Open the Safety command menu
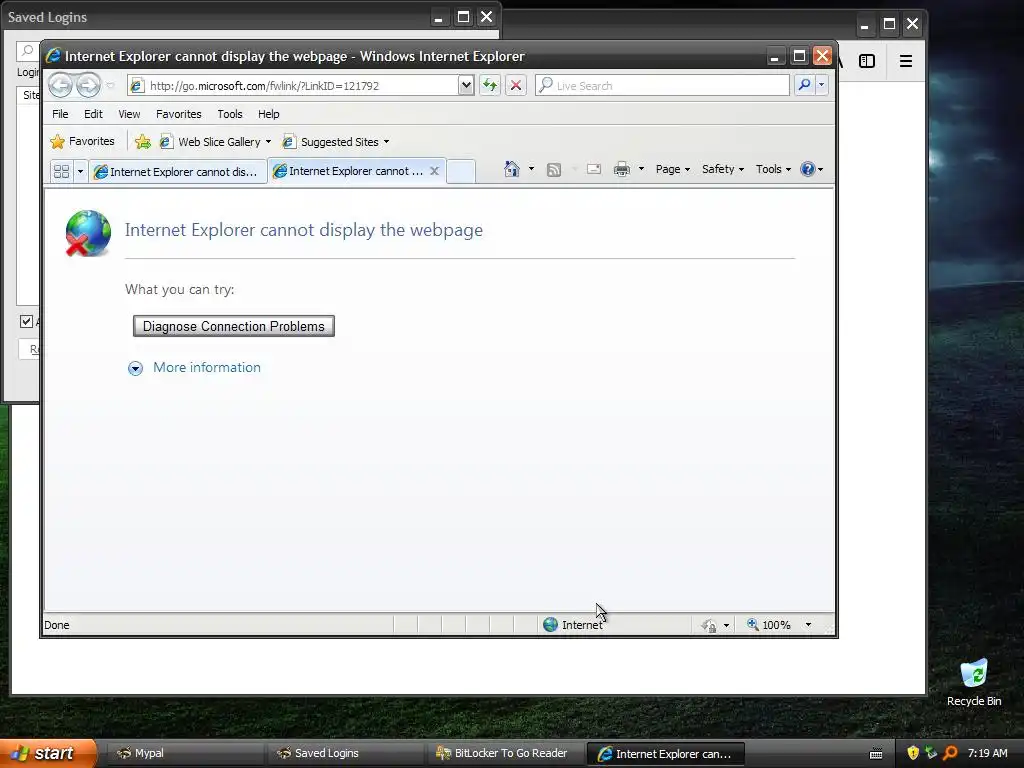The height and width of the screenshot is (768, 1024). 723,169
